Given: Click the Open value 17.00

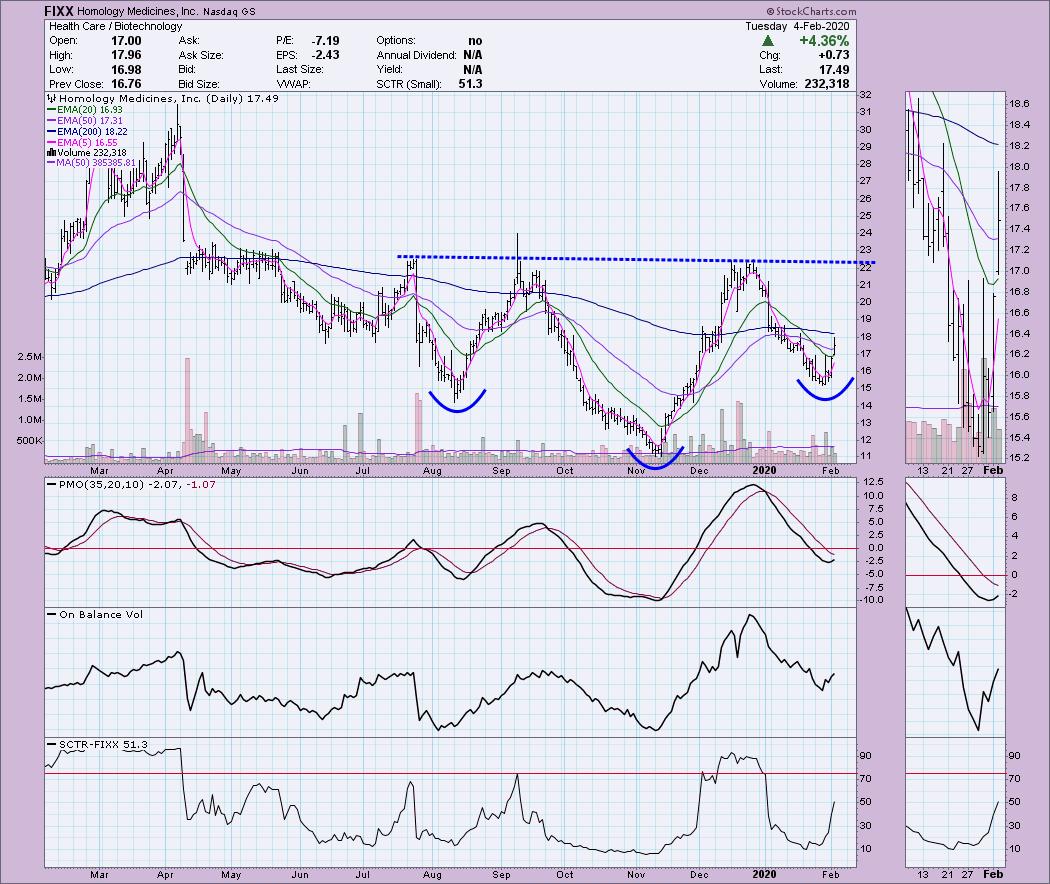Looking at the screenshot, I should 126,41.
